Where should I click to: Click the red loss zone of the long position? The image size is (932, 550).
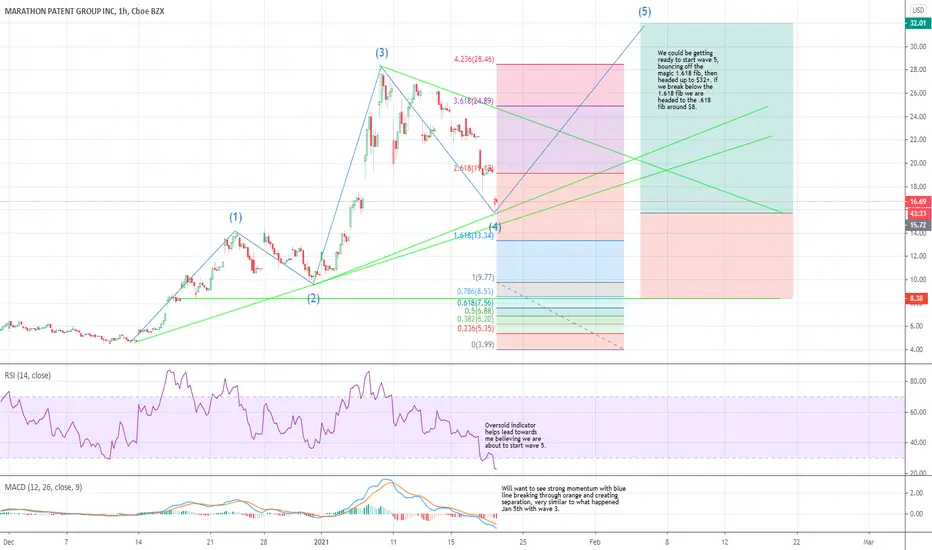point(717,256)
